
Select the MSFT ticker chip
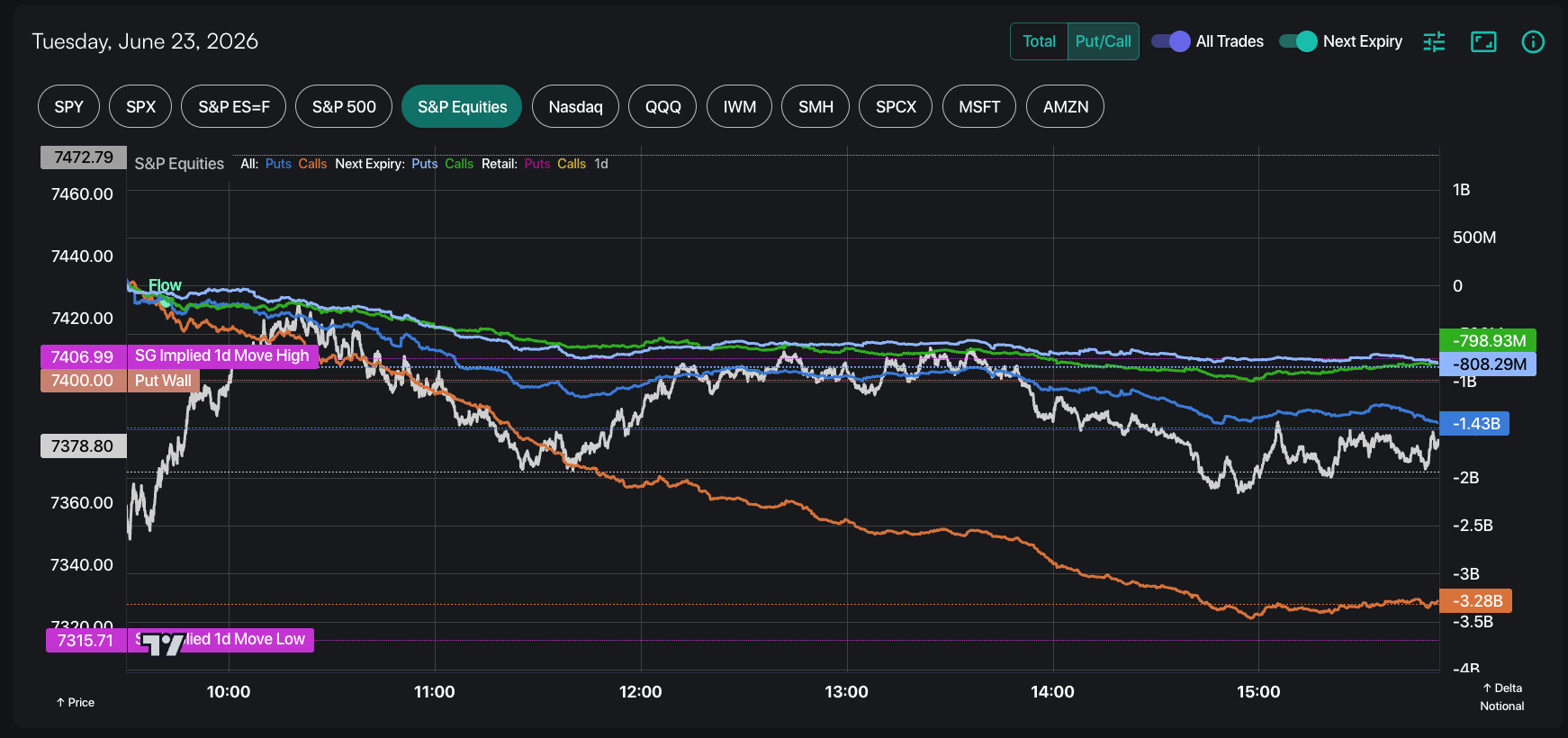[979, 106]
